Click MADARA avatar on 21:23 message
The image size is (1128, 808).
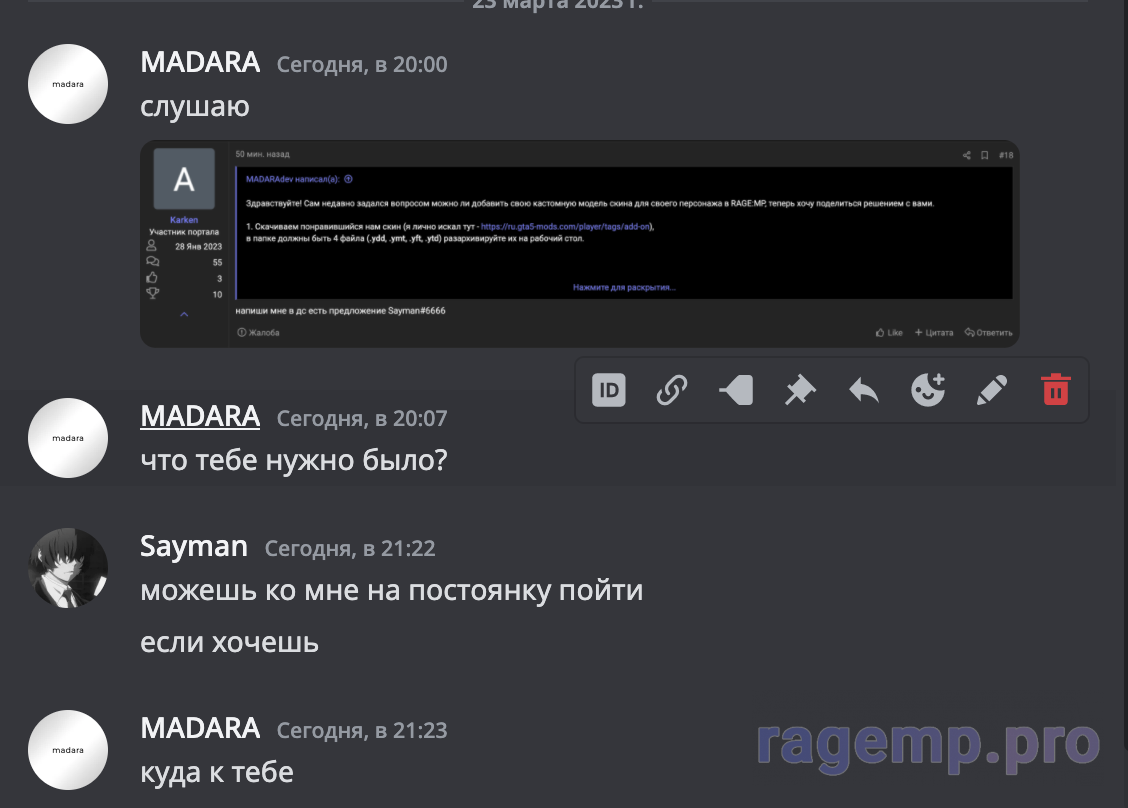[68, 750]
